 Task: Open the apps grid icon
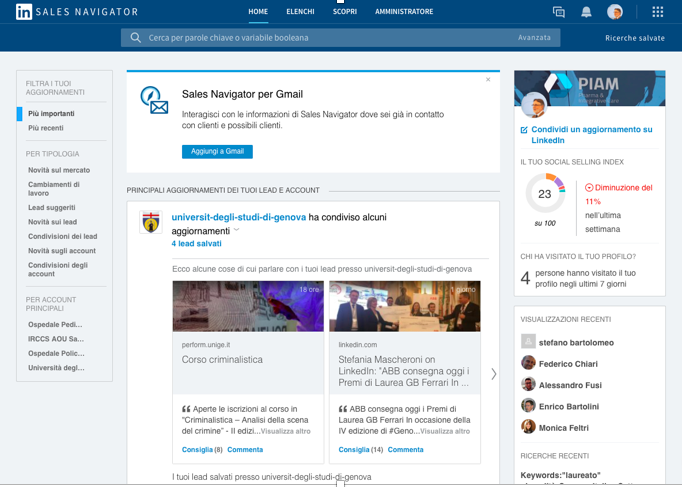658,12
